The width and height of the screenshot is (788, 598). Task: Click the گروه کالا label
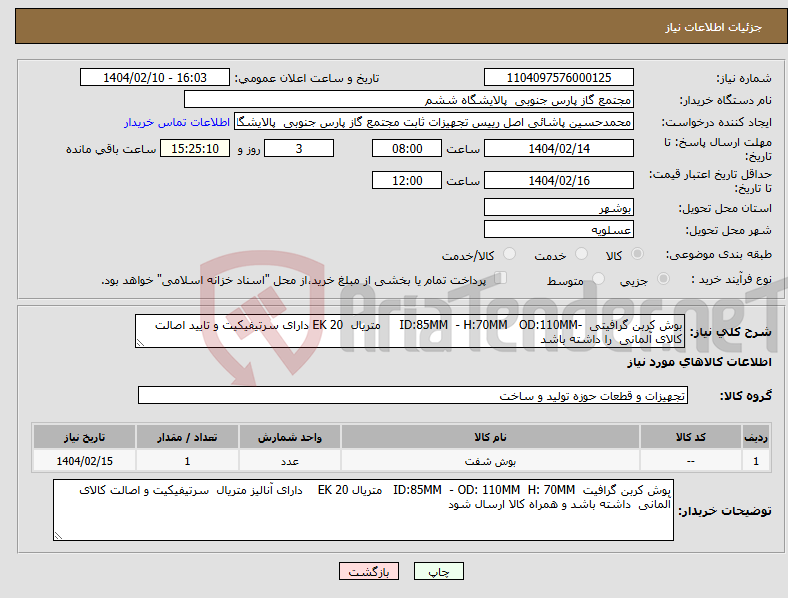click(x=746, y=396)
